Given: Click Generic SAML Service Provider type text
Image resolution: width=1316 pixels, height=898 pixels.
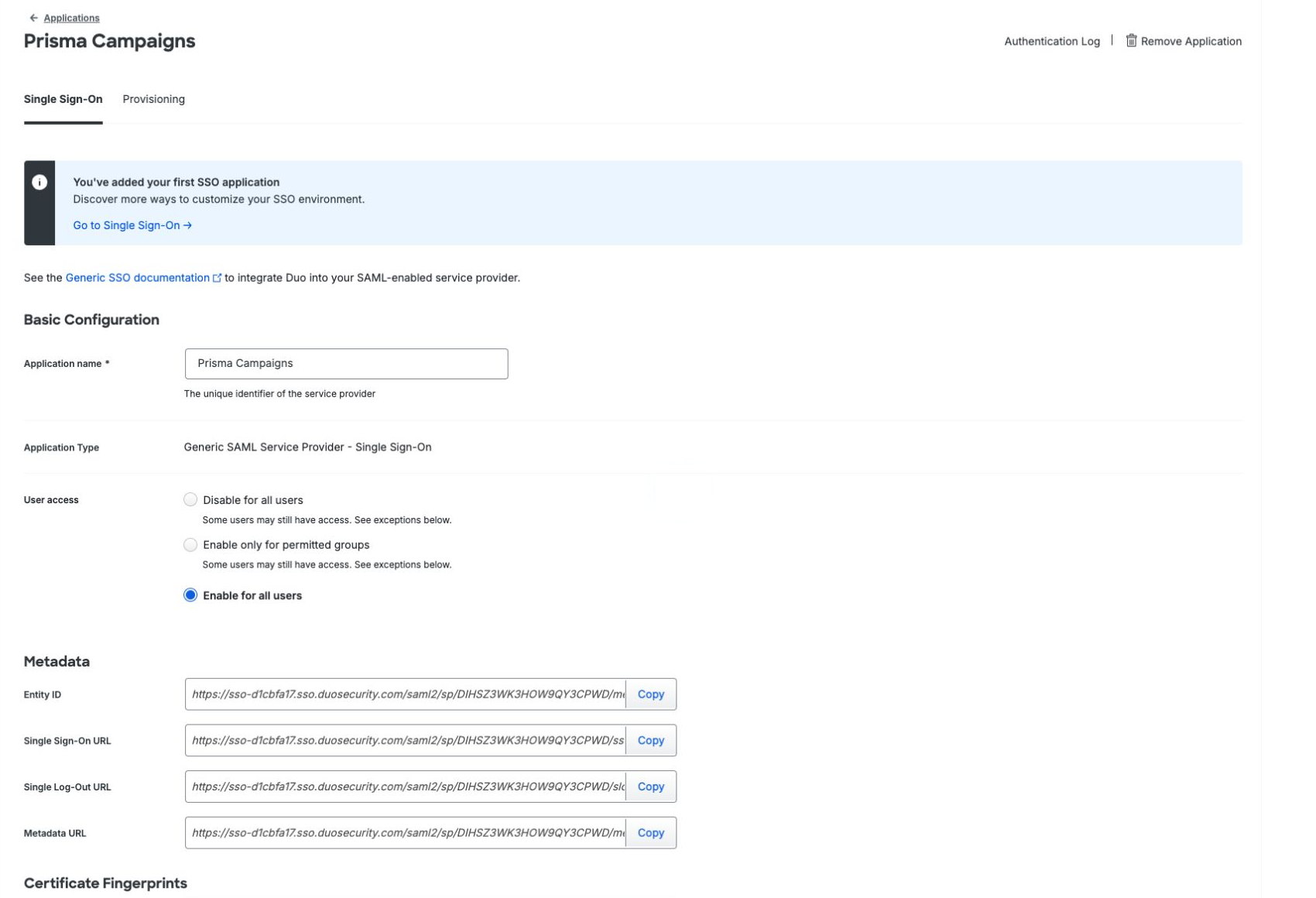Looking at the screenshot, I should [x=307, y=447].
